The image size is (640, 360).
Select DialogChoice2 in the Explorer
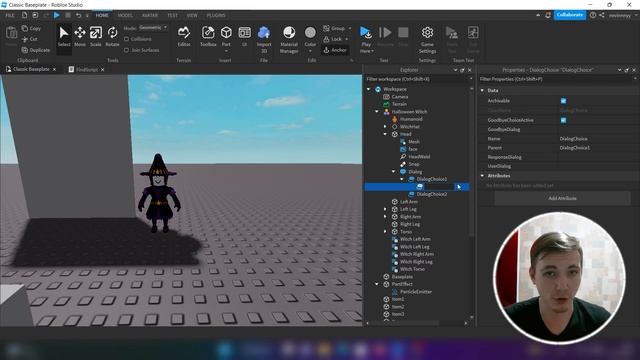coord(431,194)
